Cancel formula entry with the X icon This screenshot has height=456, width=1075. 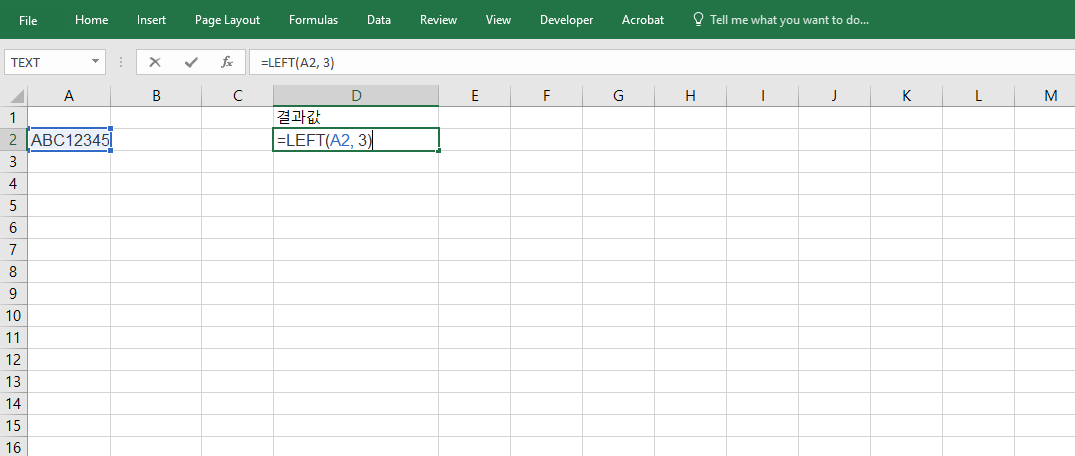click(x=155, y=62)
